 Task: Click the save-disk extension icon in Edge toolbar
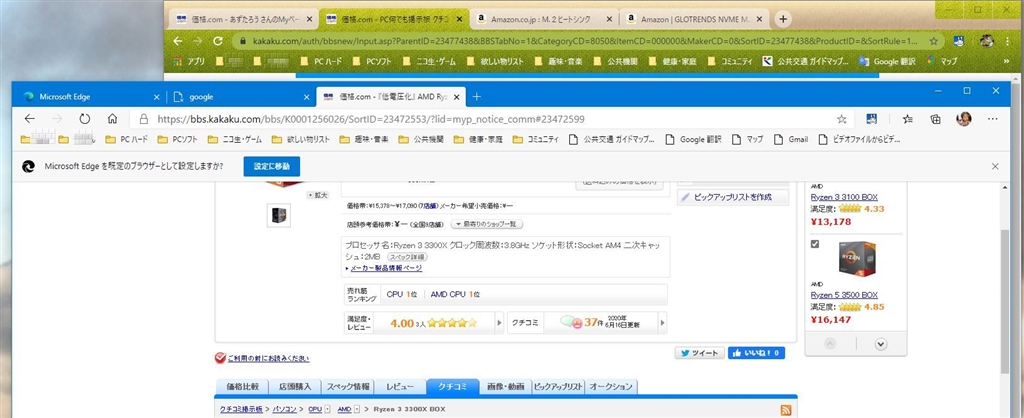point(871,119)
